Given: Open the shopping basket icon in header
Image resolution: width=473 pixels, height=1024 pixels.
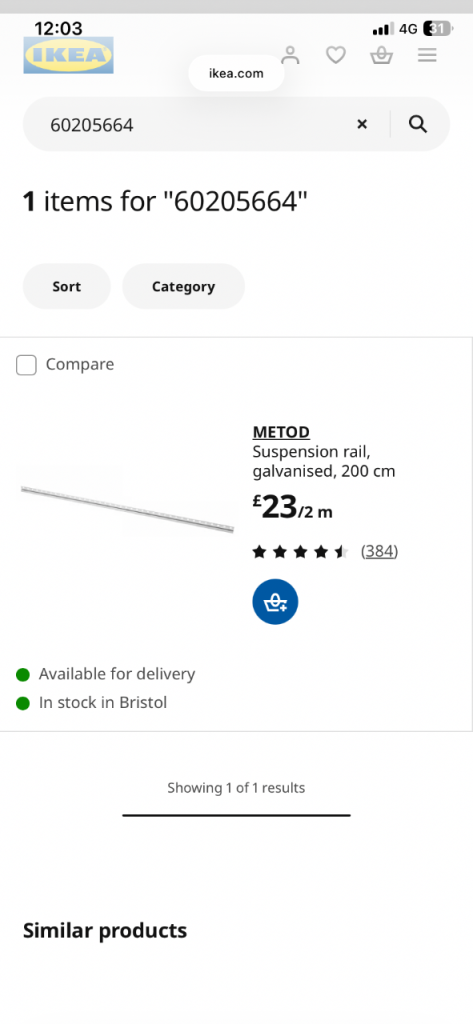Looking at the screenshot, I should tap(382, 56).
